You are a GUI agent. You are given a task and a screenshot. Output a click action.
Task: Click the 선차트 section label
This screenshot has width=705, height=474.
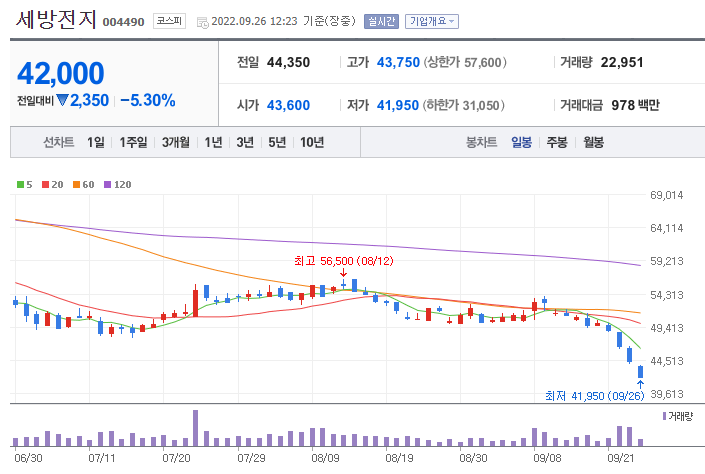(58, 142)
